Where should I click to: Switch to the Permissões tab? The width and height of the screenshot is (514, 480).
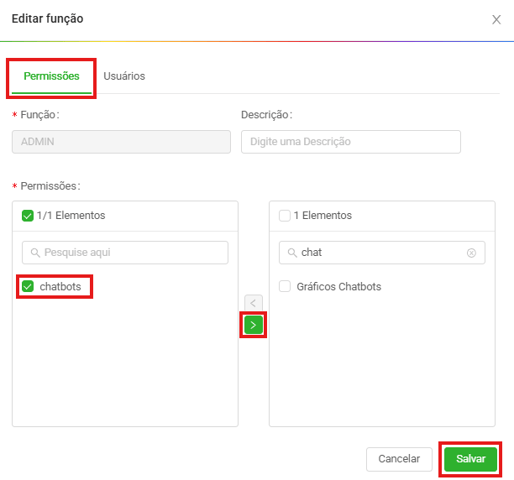tap(51, 76)
